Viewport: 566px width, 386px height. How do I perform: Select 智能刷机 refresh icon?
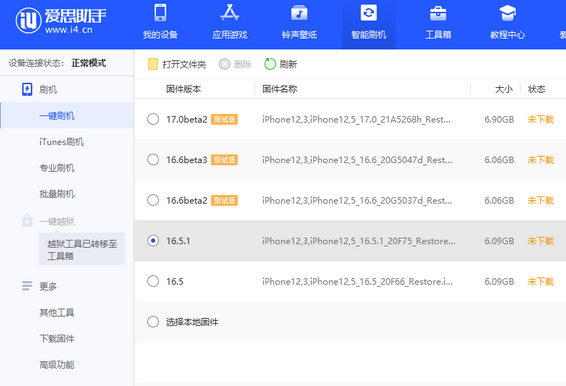(369, 13)
